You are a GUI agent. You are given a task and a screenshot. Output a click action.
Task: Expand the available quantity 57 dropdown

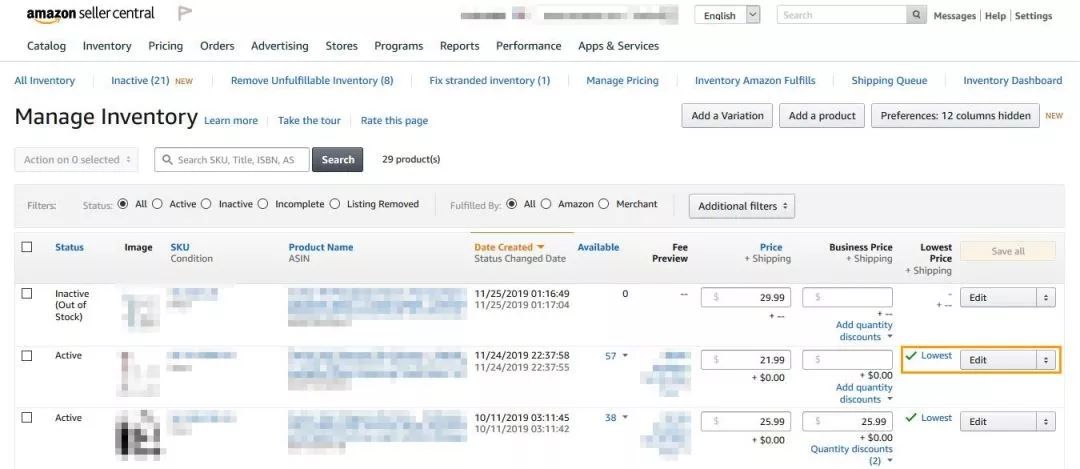click(625, 356)
